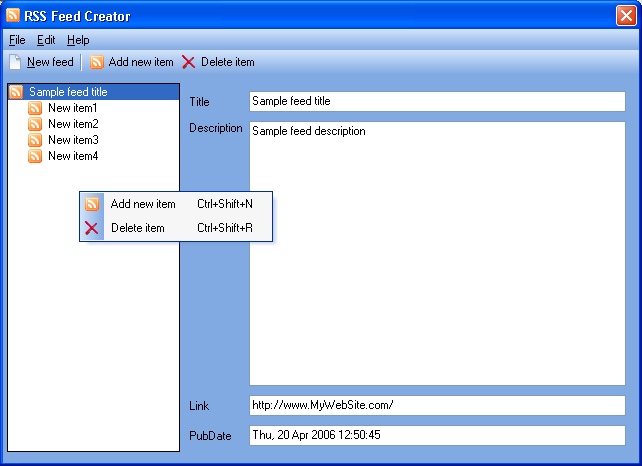Viewport: 642px width, 466px height.
Task: Click the Link field with MyWebSite URL
Action: click(437, 405)
